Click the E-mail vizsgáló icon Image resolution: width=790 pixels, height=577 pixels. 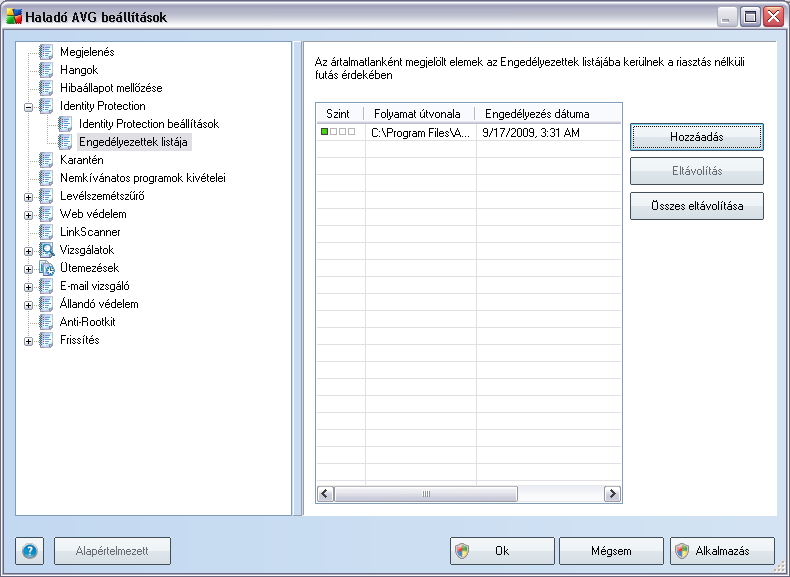[x=46, y=286]
